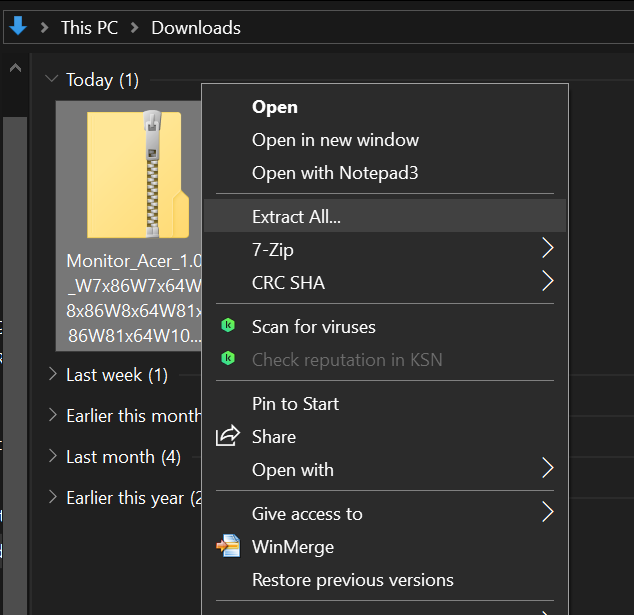
Task: Expand the 7-Zip submenu arrow
Action: pyautogui.click(x=546, y=249)
